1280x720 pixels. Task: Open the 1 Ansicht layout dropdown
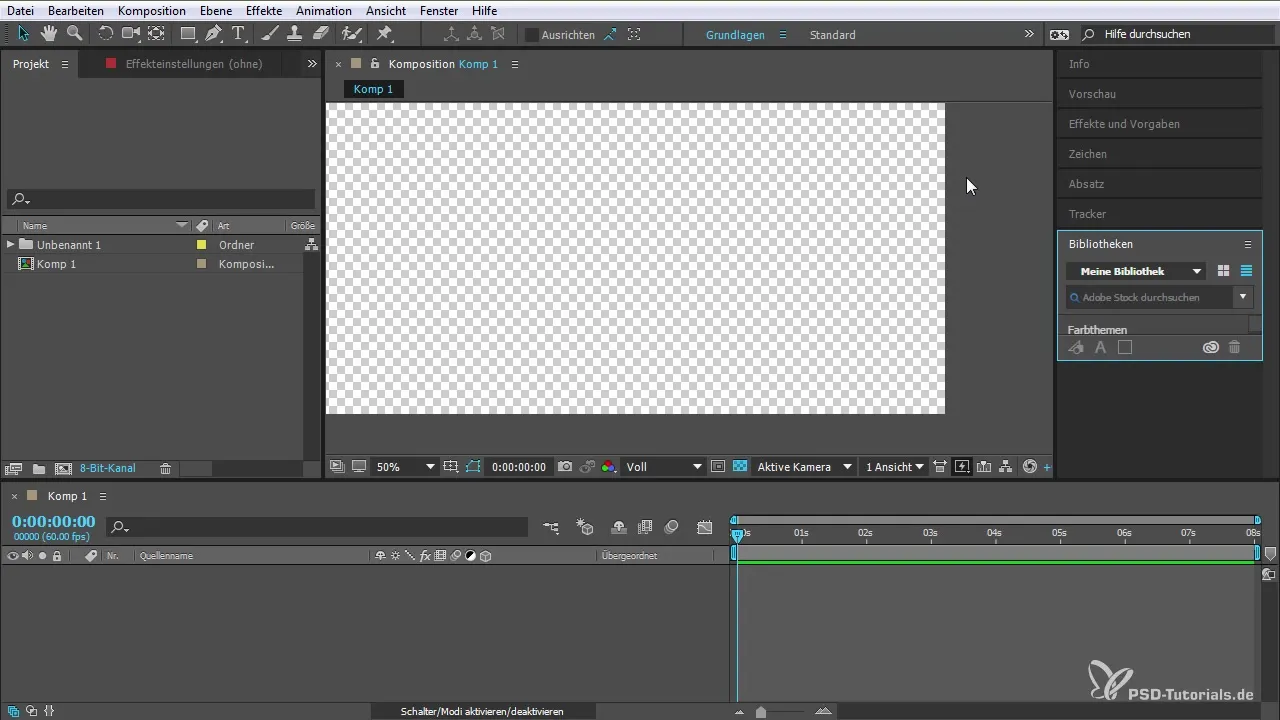click(x=894, y=467)
